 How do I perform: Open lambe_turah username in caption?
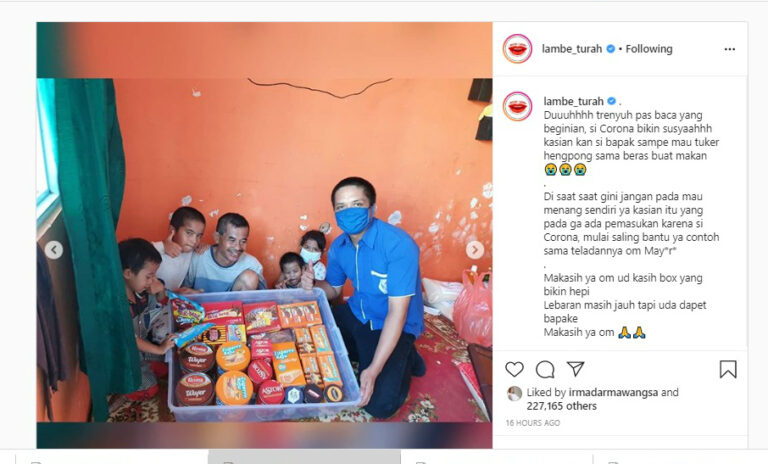[574, 101]
